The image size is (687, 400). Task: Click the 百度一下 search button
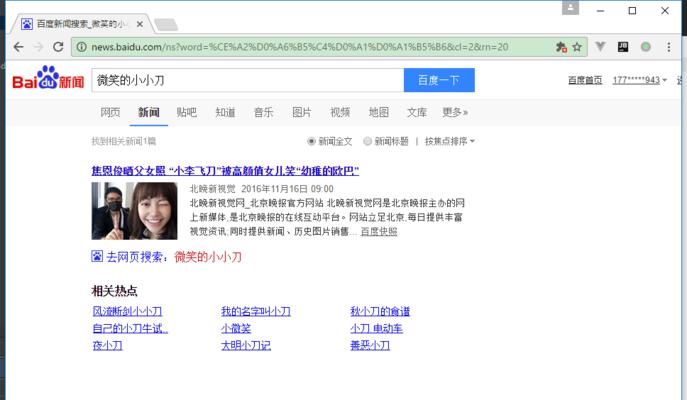pos(439,80)
